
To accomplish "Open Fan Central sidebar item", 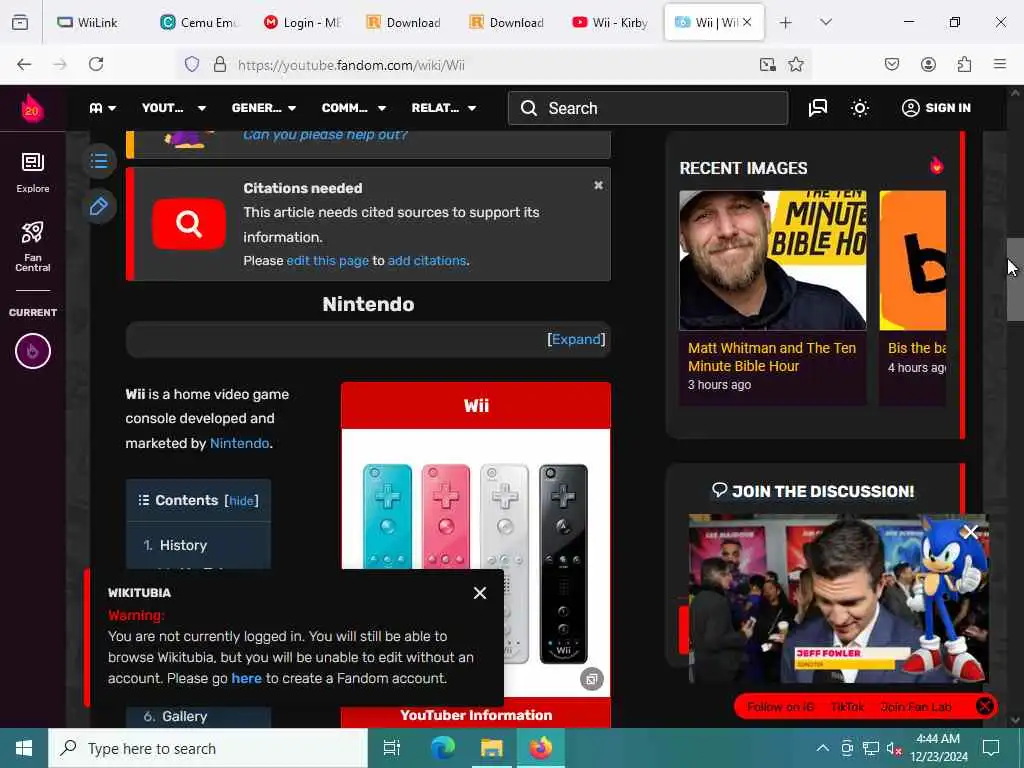I will 33,246.
